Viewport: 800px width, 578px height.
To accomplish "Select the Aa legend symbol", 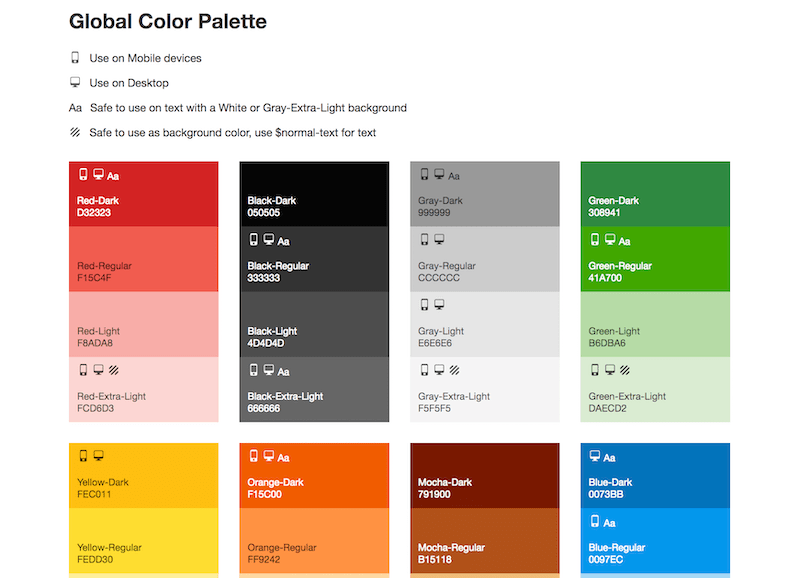I will (75, 107).
